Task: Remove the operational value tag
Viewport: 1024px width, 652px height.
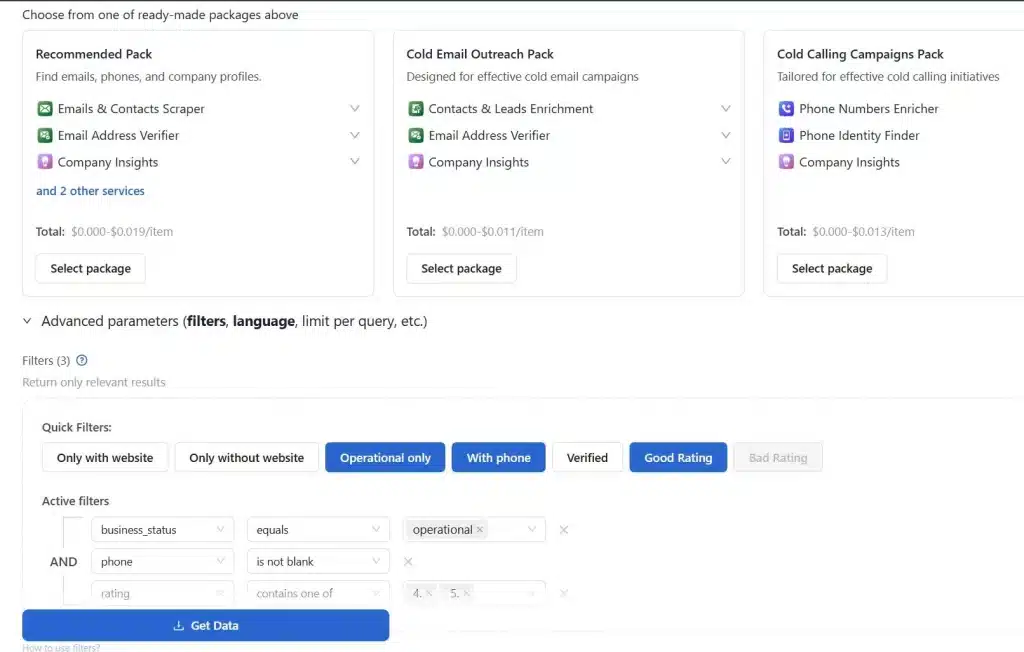Action: 480,529
